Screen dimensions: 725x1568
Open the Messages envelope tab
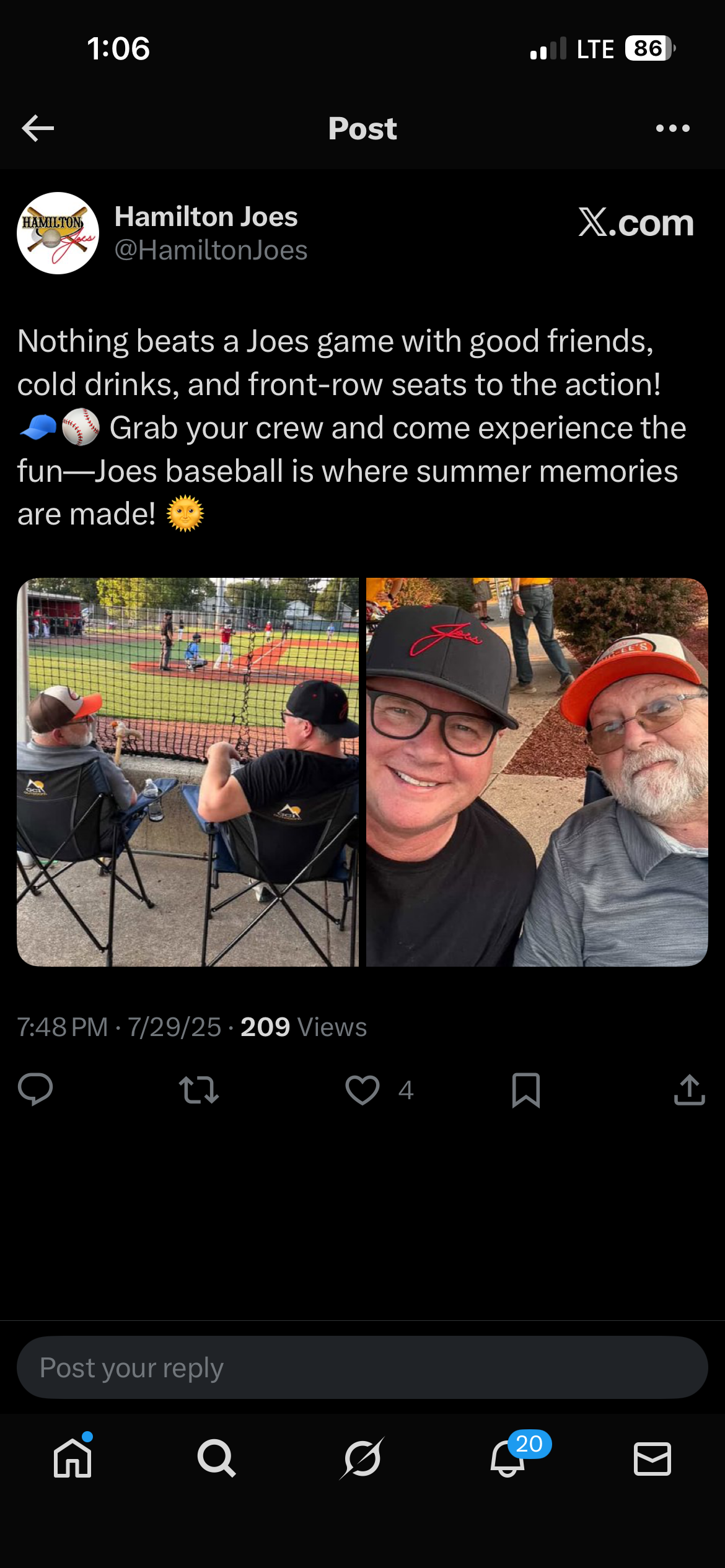point(652,1458)
